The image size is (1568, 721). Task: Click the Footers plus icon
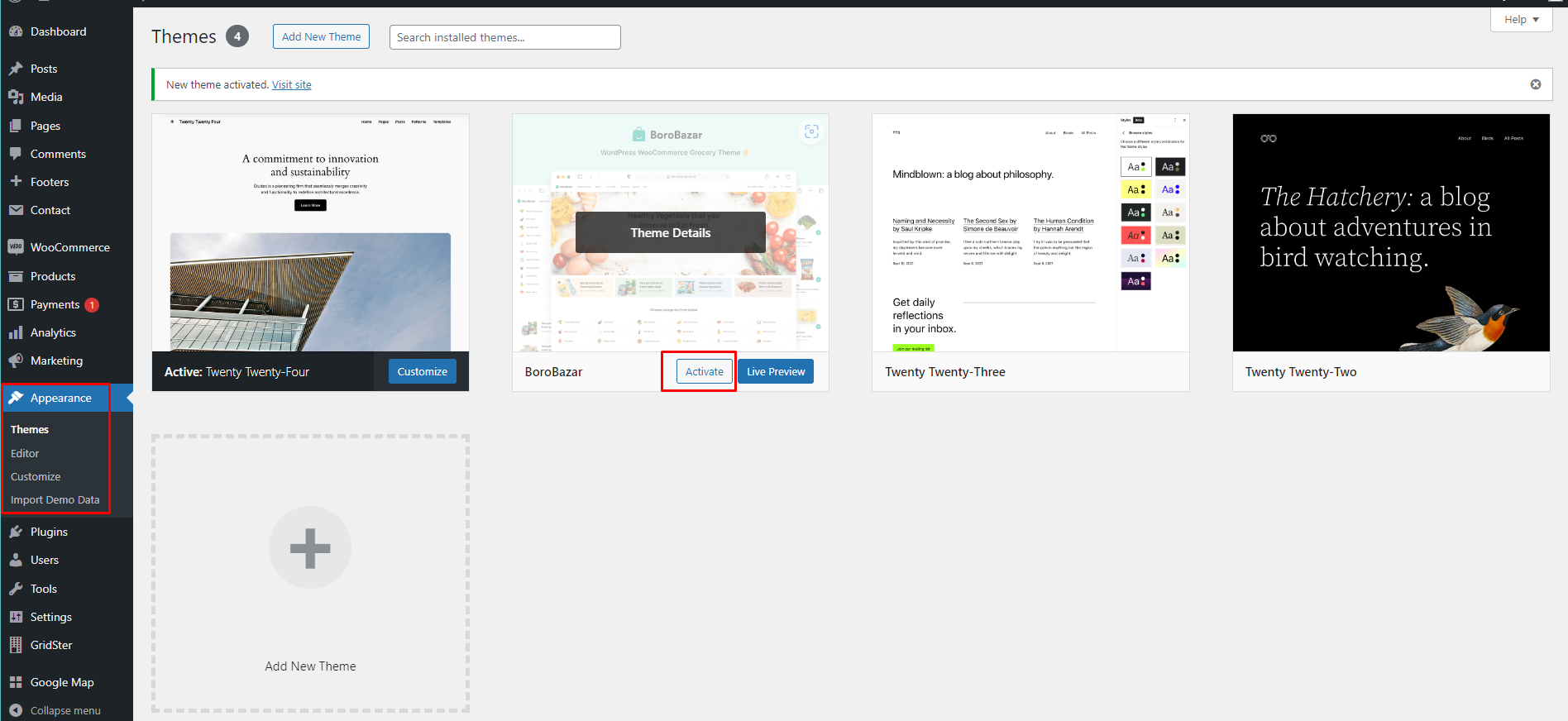click(x=16, y=181)
